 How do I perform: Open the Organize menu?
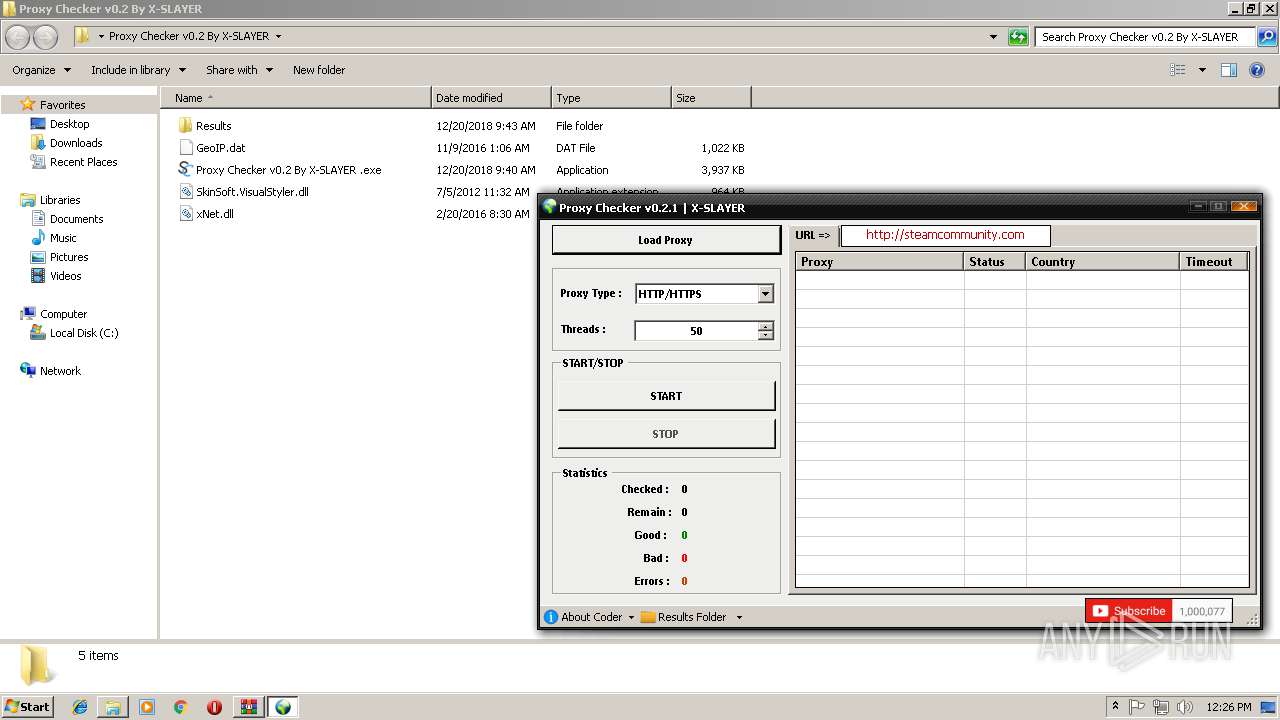pyautogui.click(x=41, y=70)
